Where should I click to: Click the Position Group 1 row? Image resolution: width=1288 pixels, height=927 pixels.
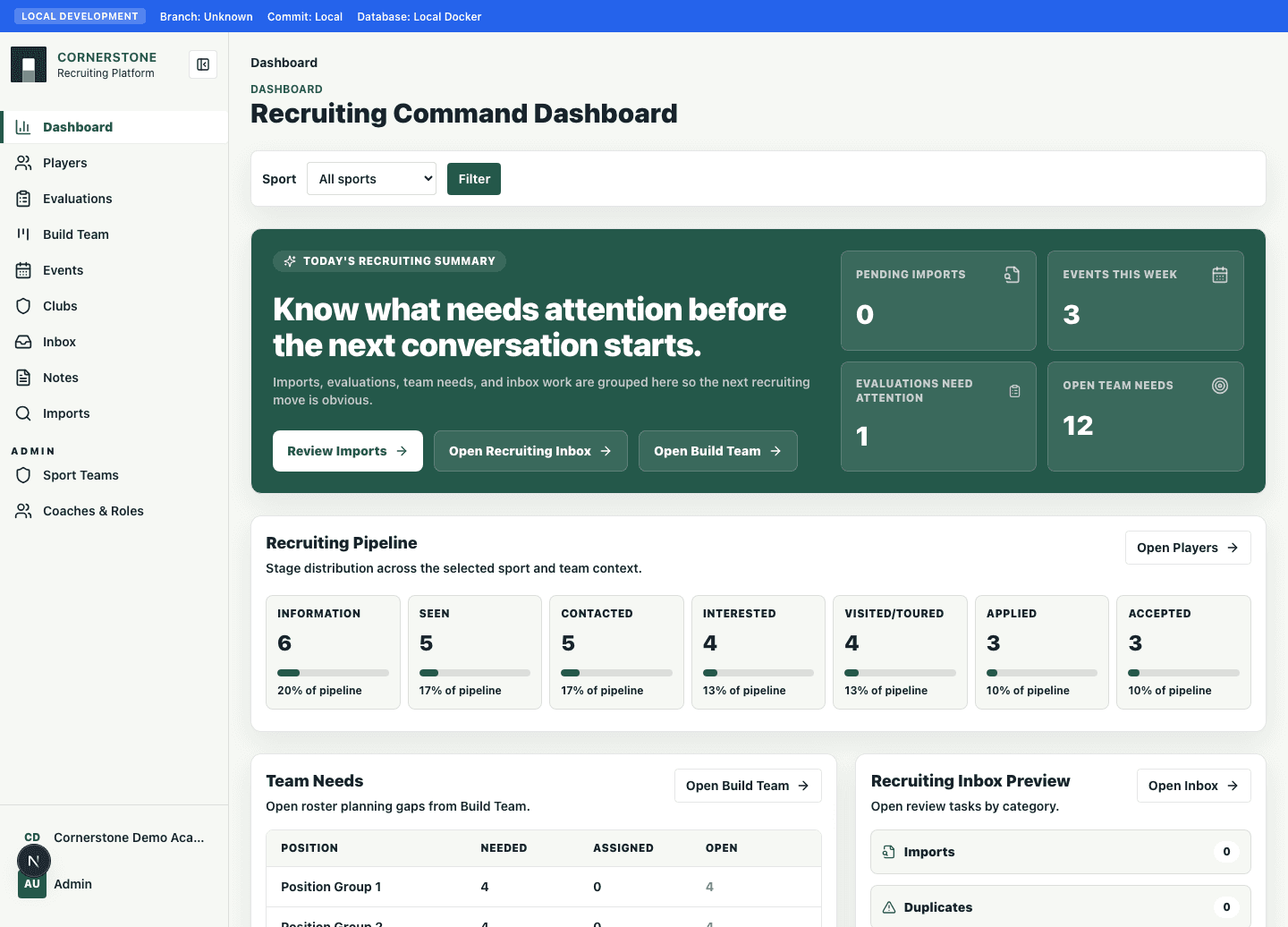544,887
